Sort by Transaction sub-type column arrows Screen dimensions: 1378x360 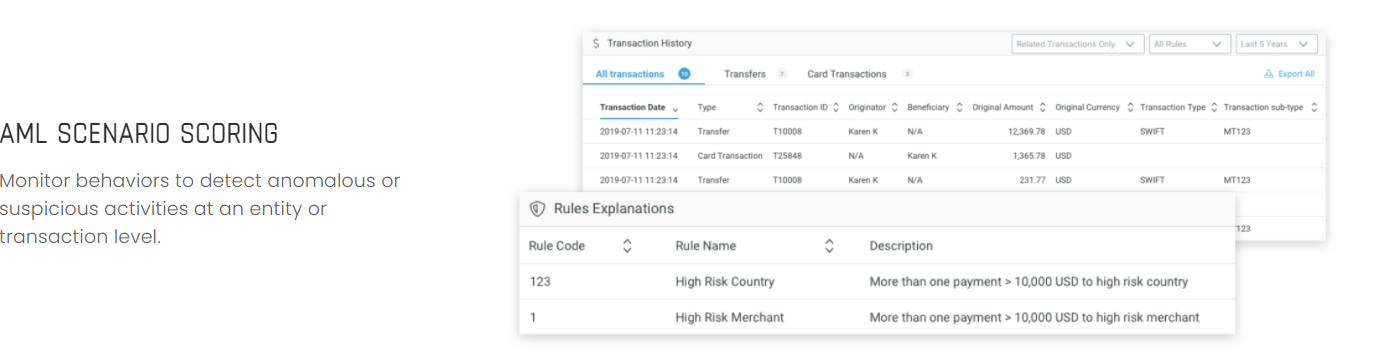point(1314,107)
